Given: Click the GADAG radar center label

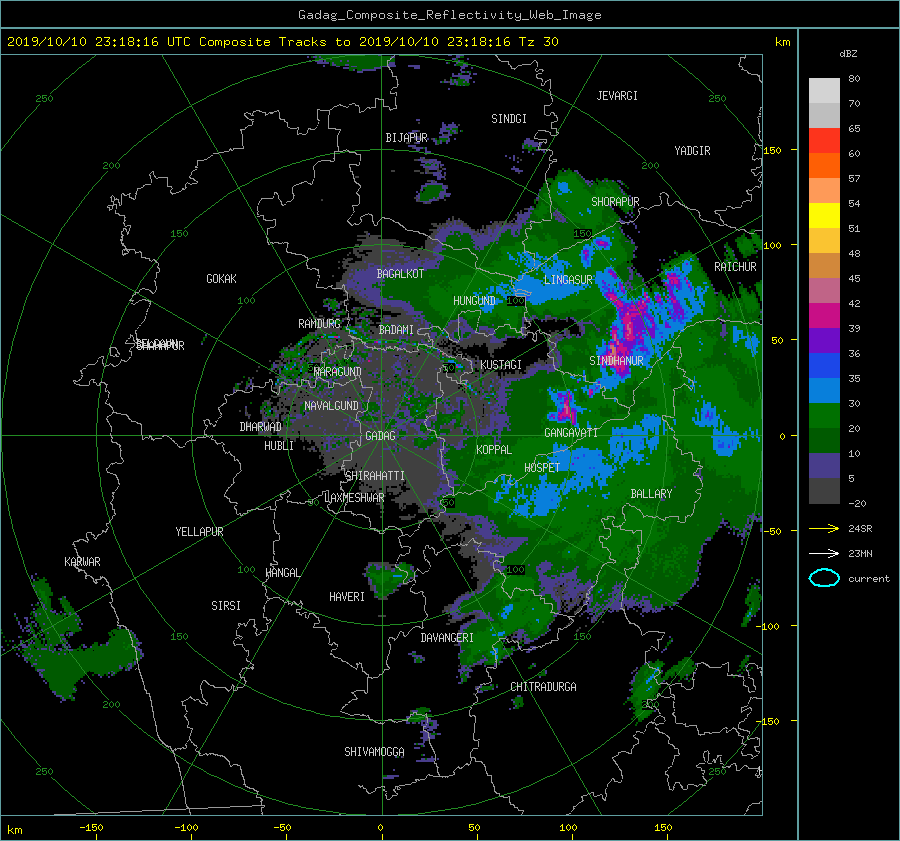Looking at the screenshot, I should (381, 436).
